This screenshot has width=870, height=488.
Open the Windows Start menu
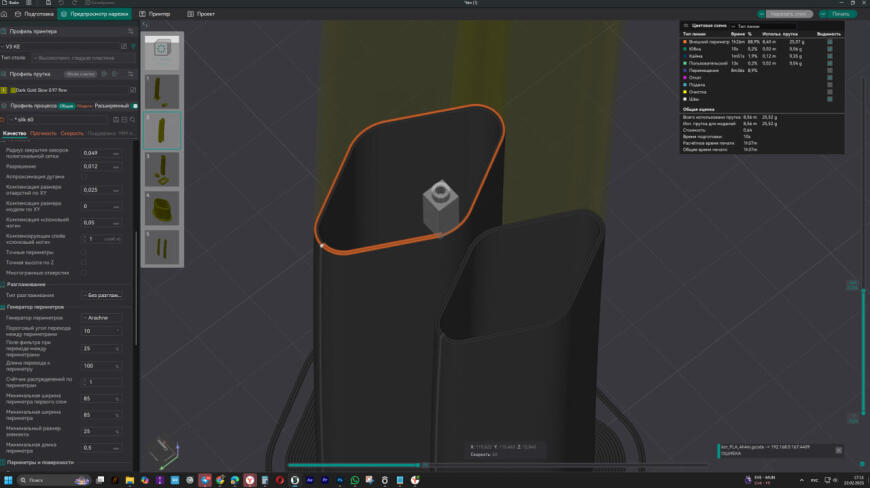[x=8, y=480]
